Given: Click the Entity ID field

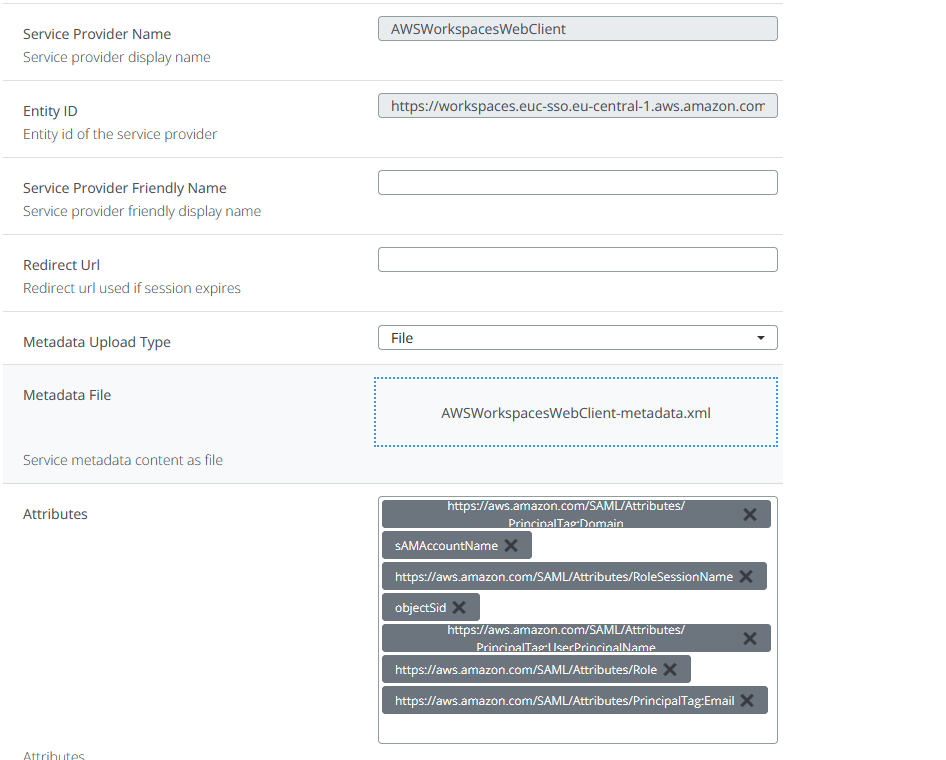Looking at the screenshot, I should click(577, 106).
